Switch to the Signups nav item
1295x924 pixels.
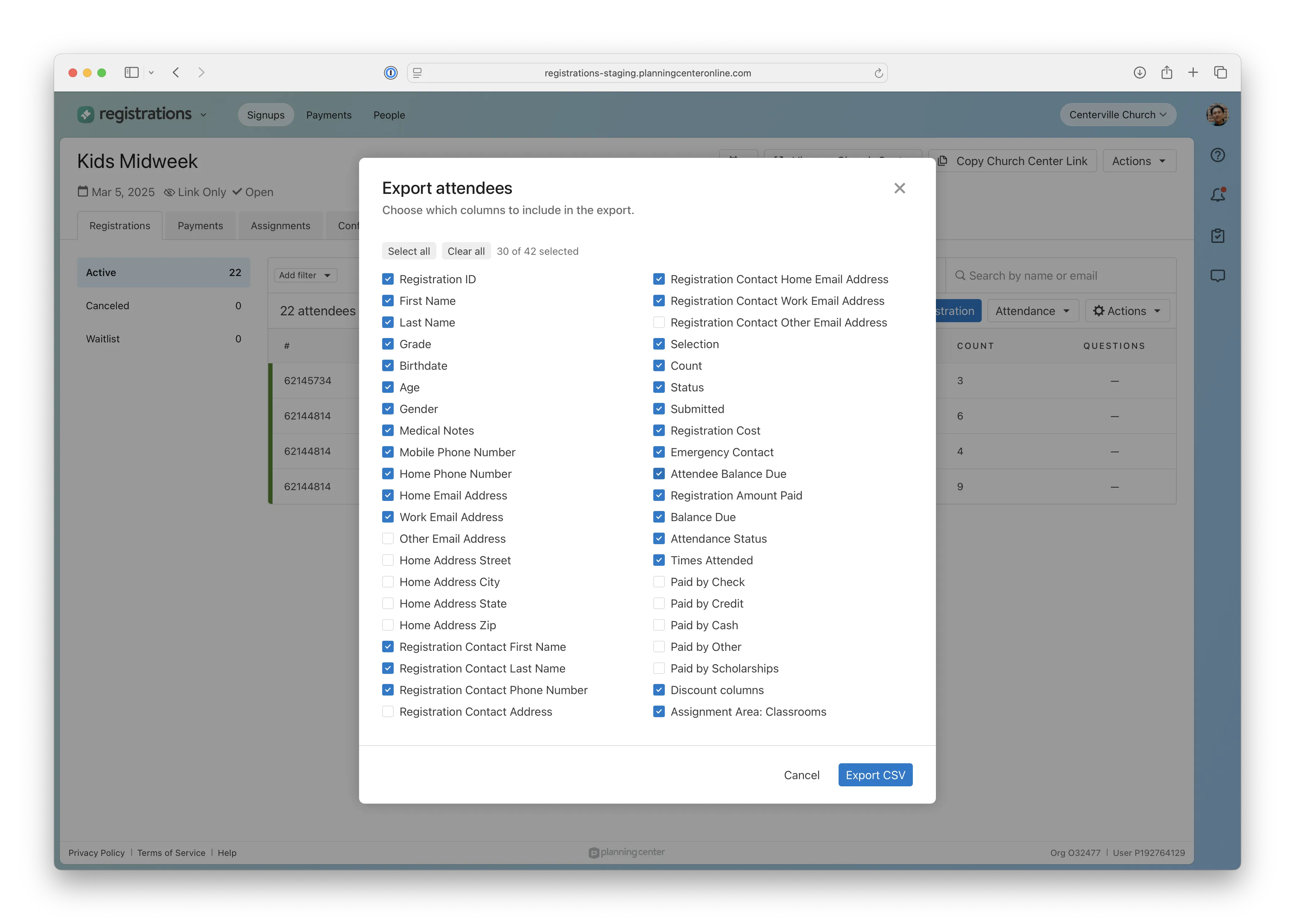(265, 115)
